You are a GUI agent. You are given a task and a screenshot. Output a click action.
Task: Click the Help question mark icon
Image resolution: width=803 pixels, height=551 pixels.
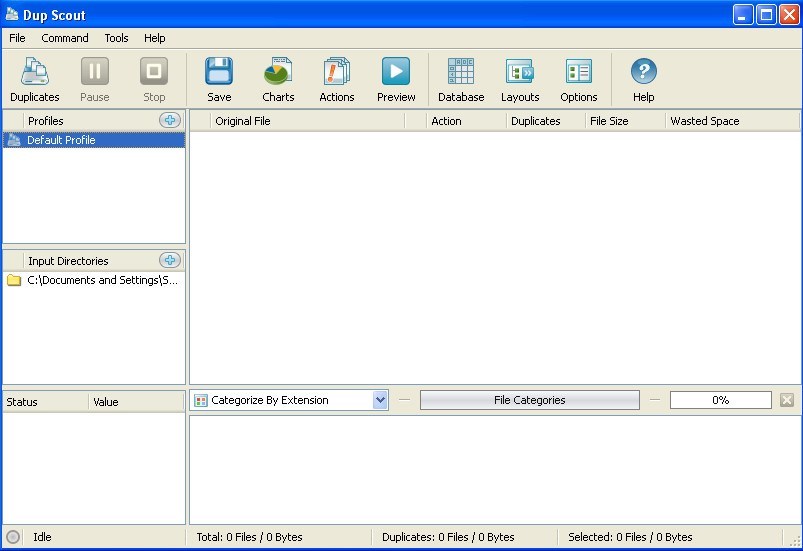click(644, 72)
